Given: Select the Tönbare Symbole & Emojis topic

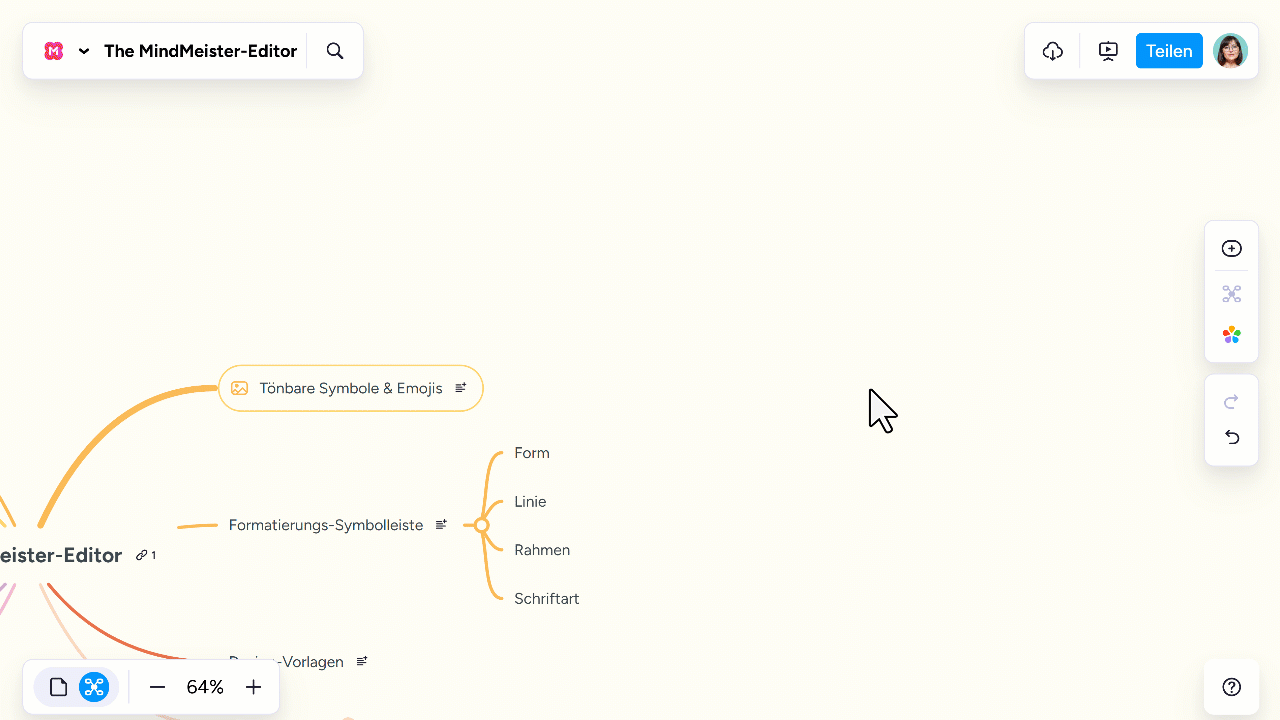Looking at the screenshot, I should pyautogui.click(x=351, y=388).
